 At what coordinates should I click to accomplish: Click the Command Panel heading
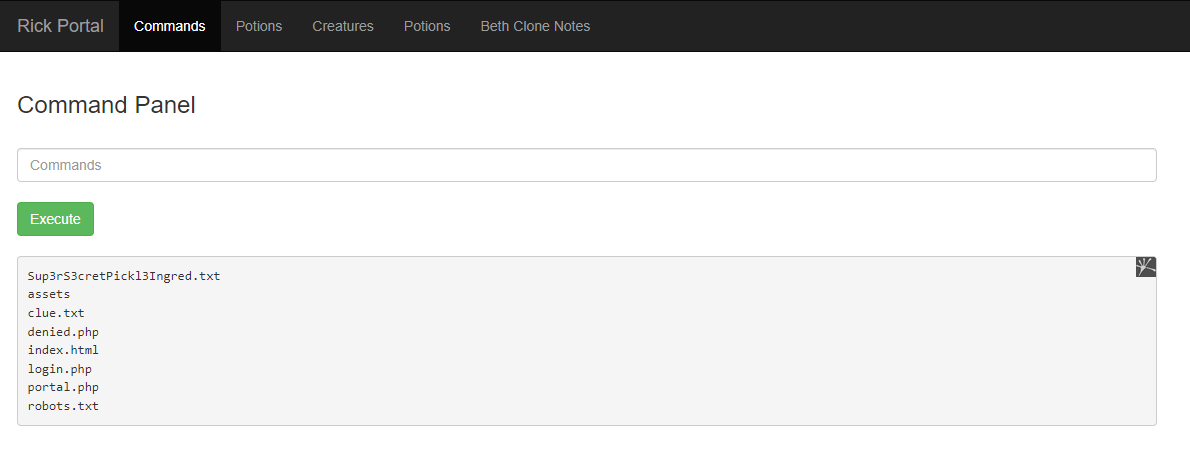coord(107,105)
